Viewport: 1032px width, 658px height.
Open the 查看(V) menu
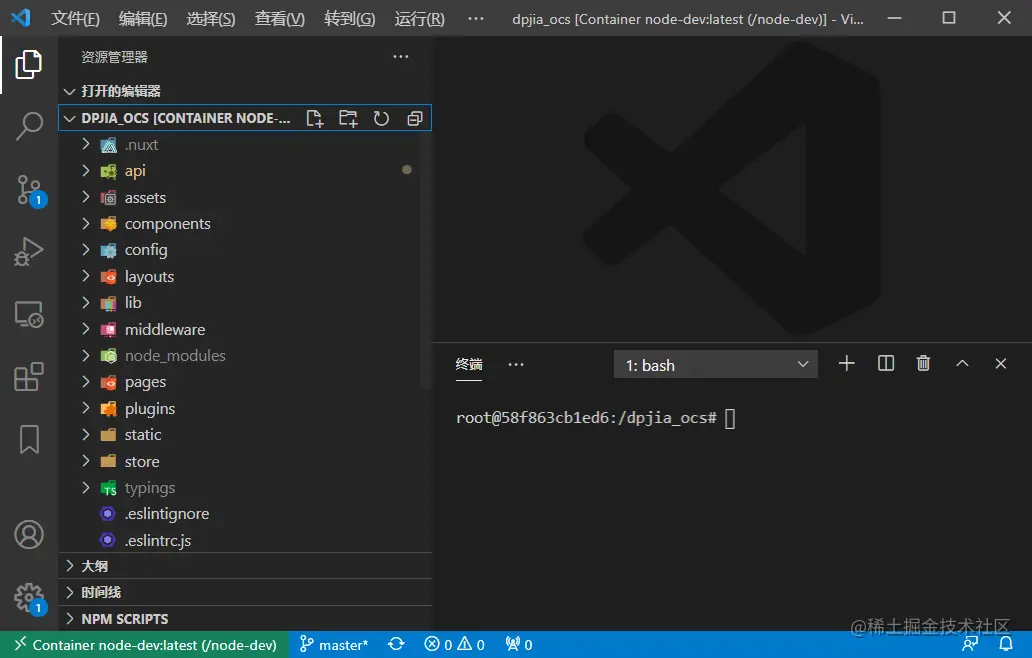[x=280, y=18]
